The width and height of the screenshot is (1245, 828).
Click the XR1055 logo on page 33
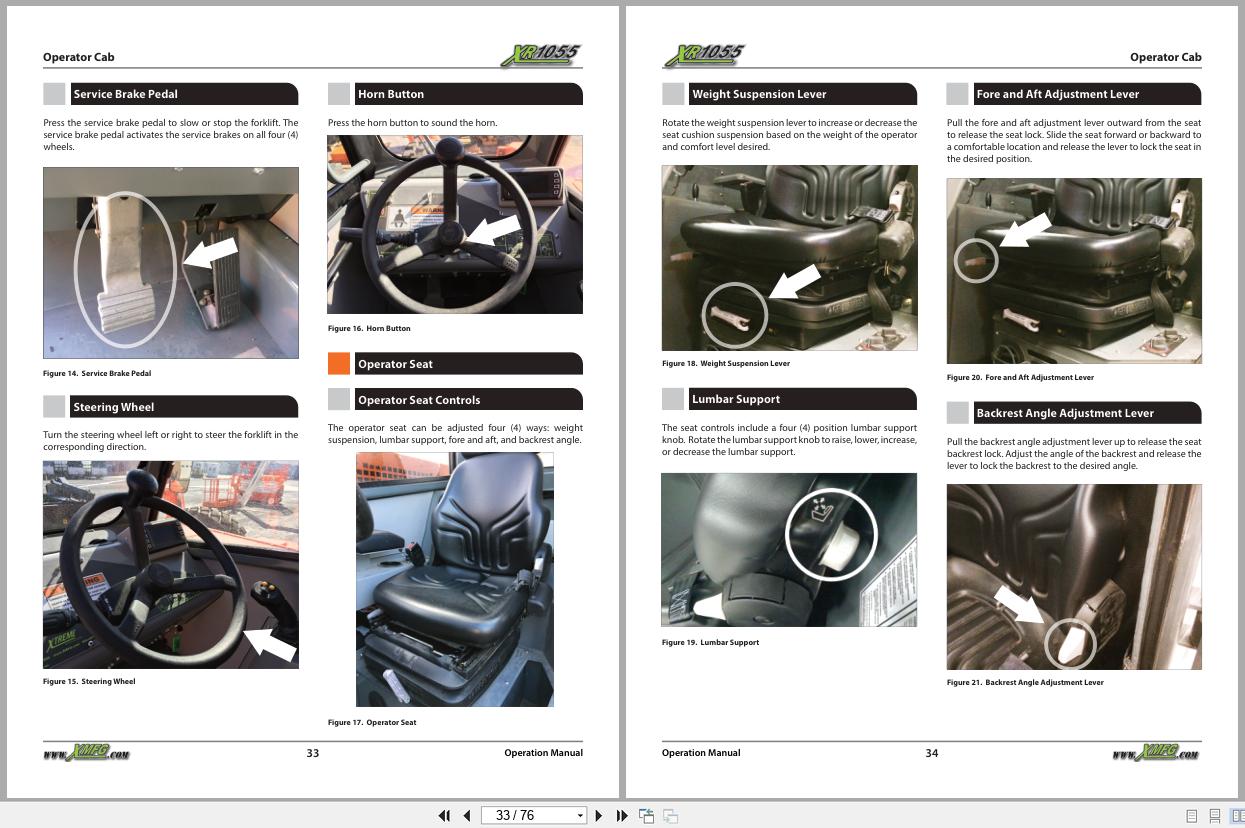[x=541, y=55]
